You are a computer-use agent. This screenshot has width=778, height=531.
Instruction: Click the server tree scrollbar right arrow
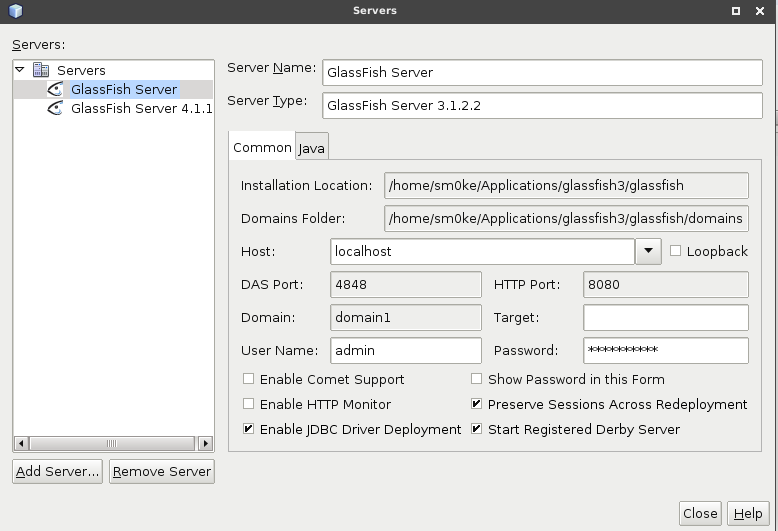[x=205, y=443]
